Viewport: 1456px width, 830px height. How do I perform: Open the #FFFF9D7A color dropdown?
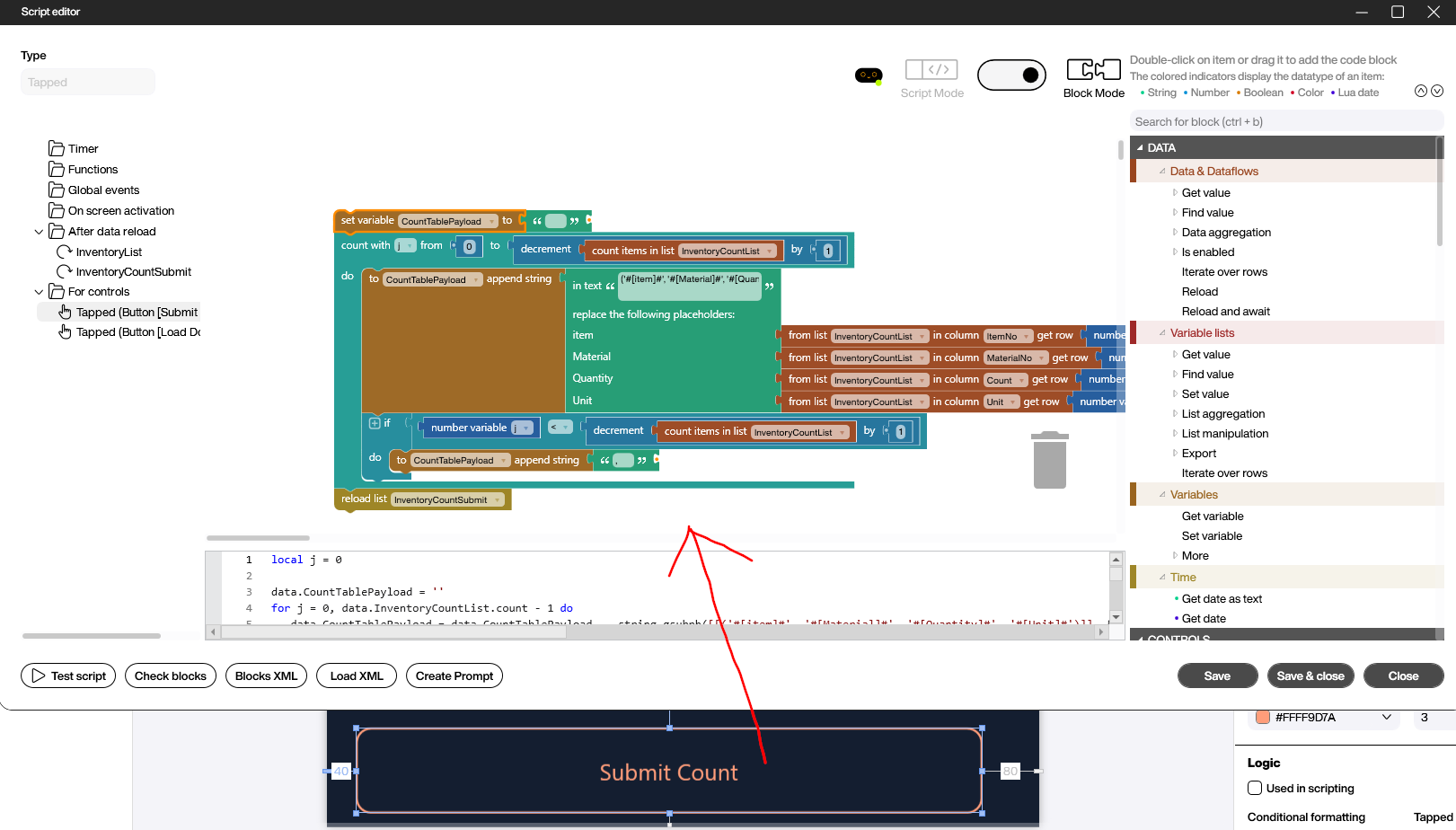[1386, 718]
